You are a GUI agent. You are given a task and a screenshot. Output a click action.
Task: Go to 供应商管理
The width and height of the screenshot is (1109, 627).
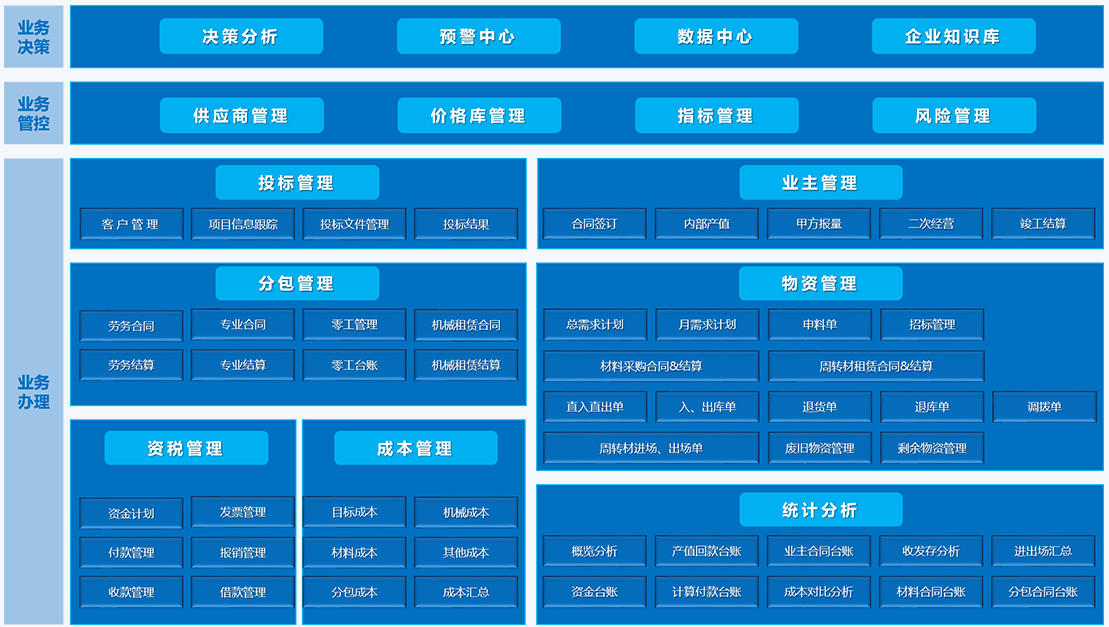pyautogui.click(x=241, y=116)
